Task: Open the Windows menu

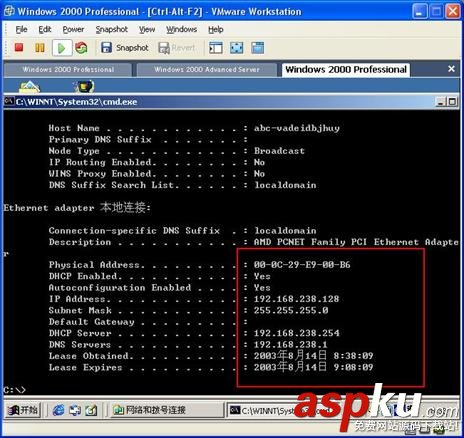Action: (181, 29)
